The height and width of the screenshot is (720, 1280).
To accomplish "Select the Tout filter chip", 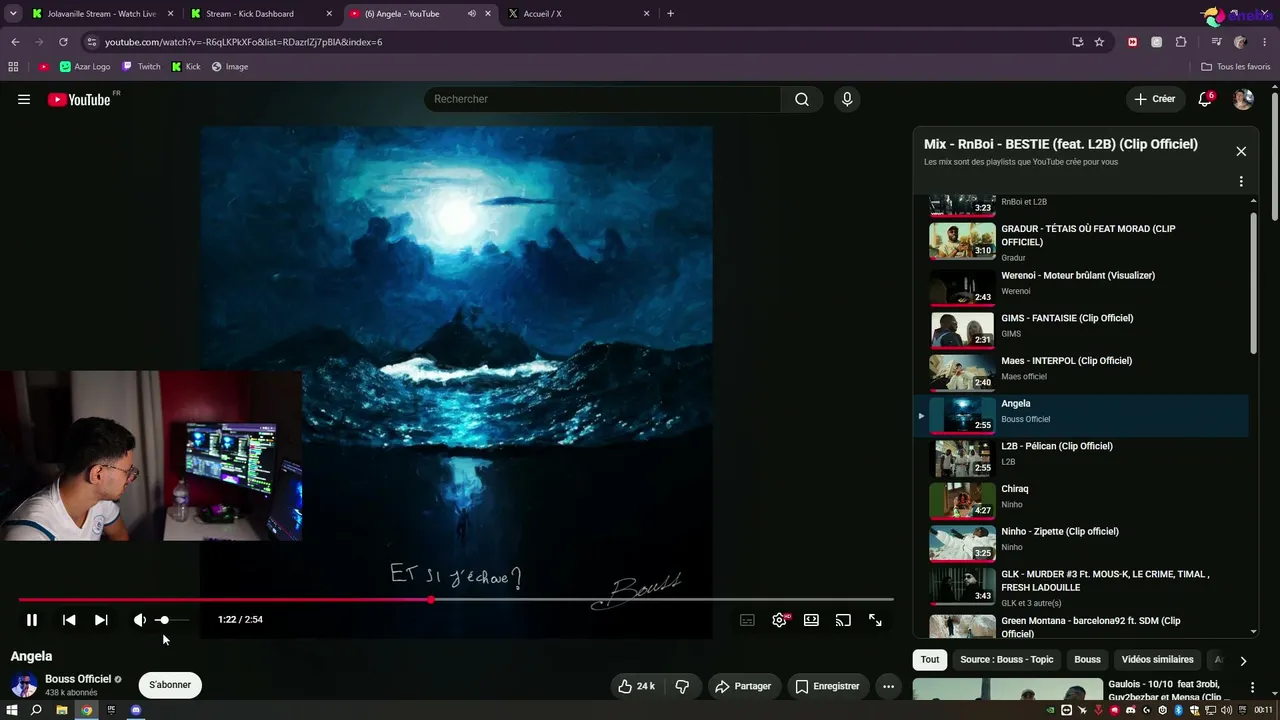I will click(930, 660).
